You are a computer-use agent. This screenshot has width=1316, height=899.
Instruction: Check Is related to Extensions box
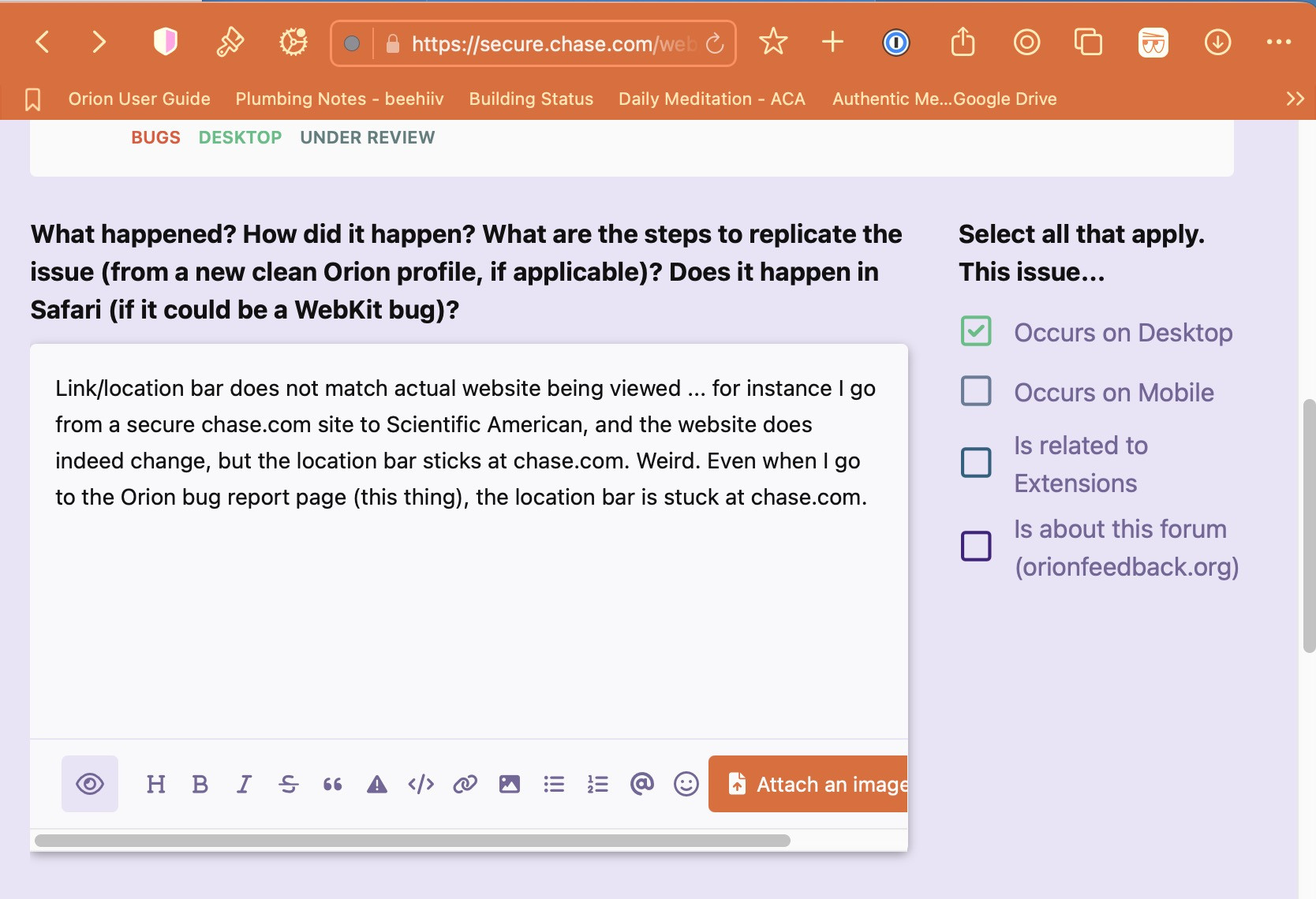click(x=976, y=463)
